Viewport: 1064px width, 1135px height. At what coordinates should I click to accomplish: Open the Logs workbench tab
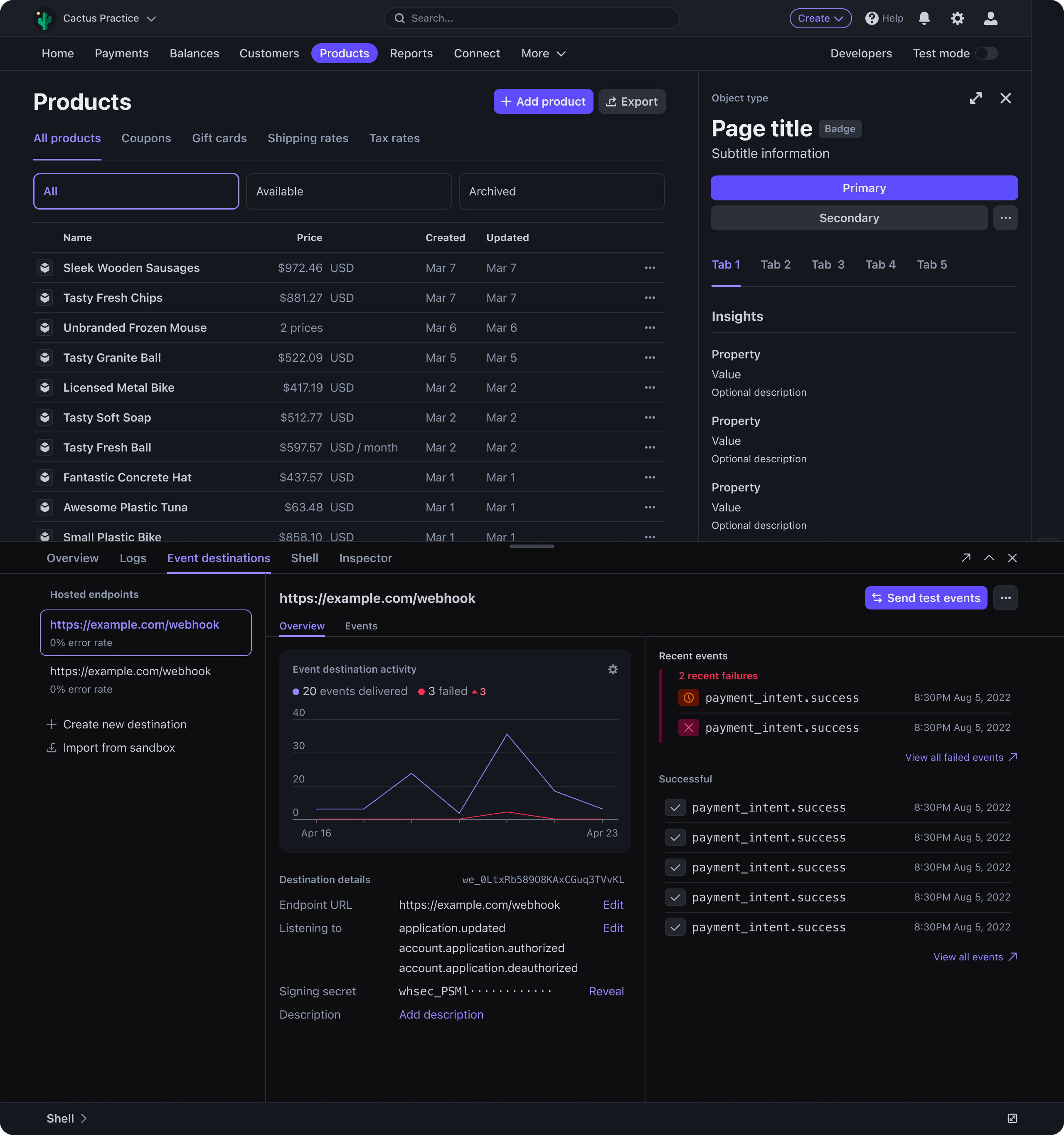(133, 558)
